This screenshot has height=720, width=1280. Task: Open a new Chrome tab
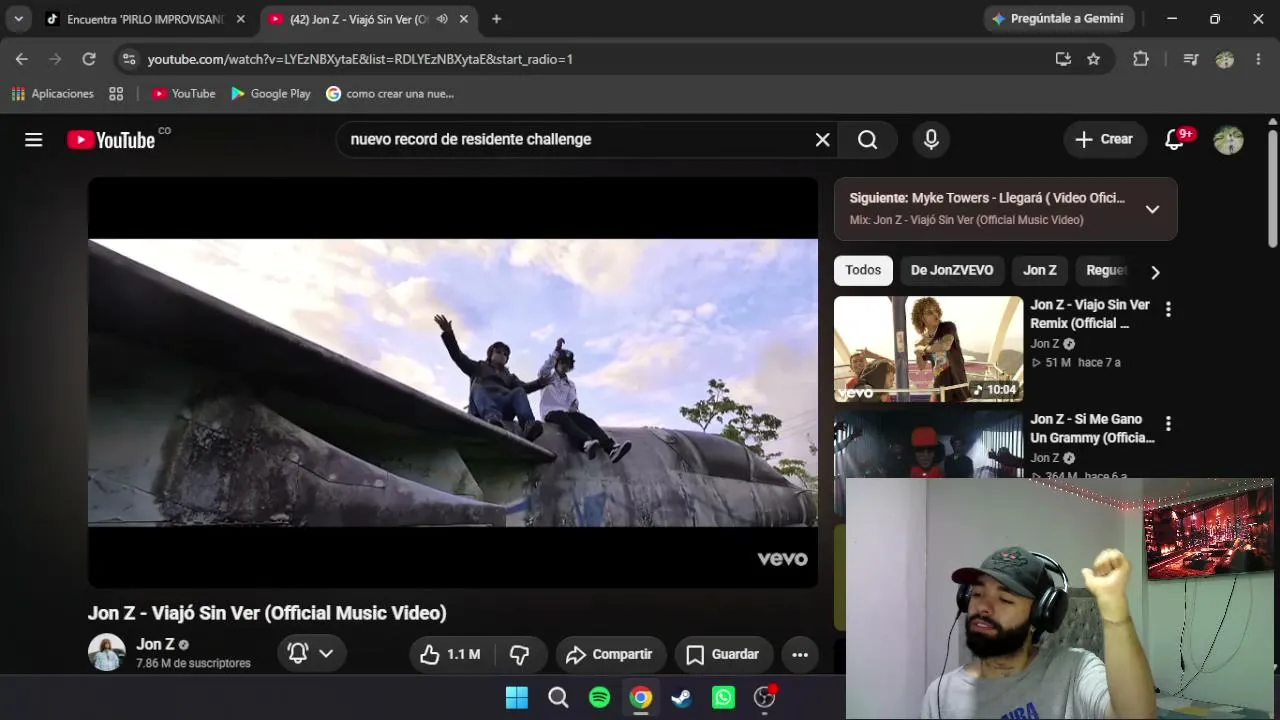pos(496,19)
